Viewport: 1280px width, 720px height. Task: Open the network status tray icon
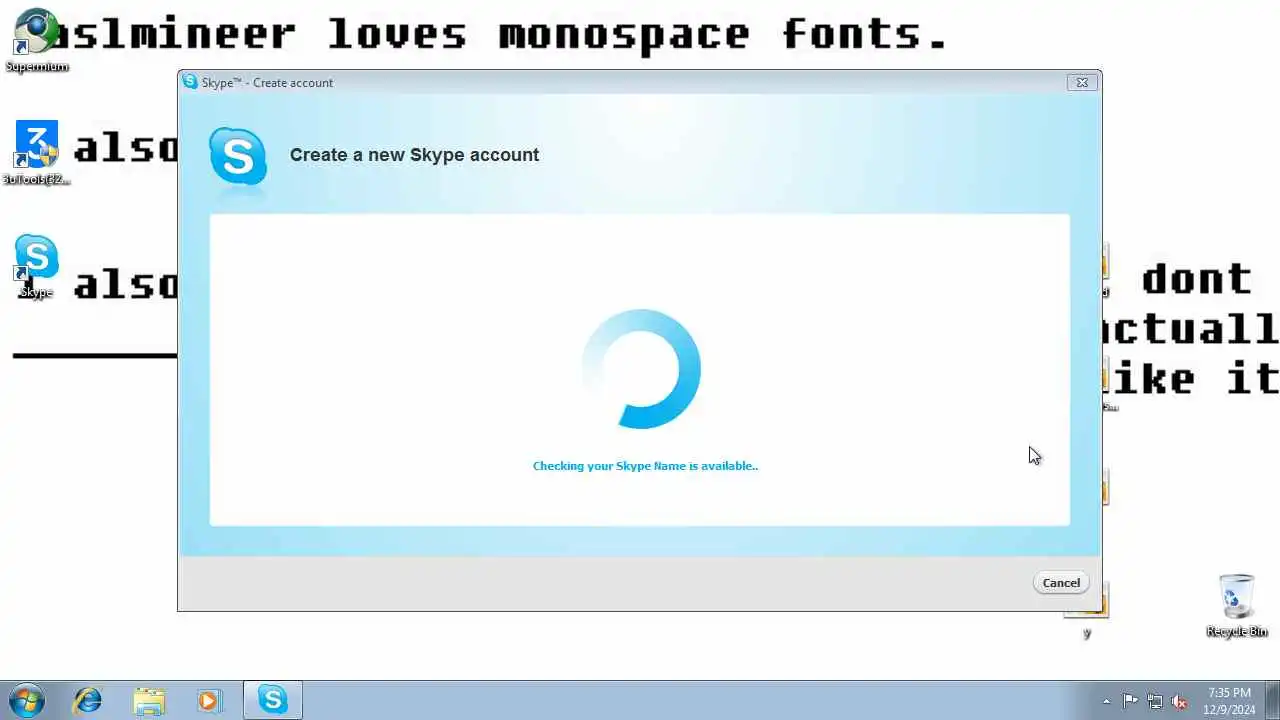point(1155,701)
